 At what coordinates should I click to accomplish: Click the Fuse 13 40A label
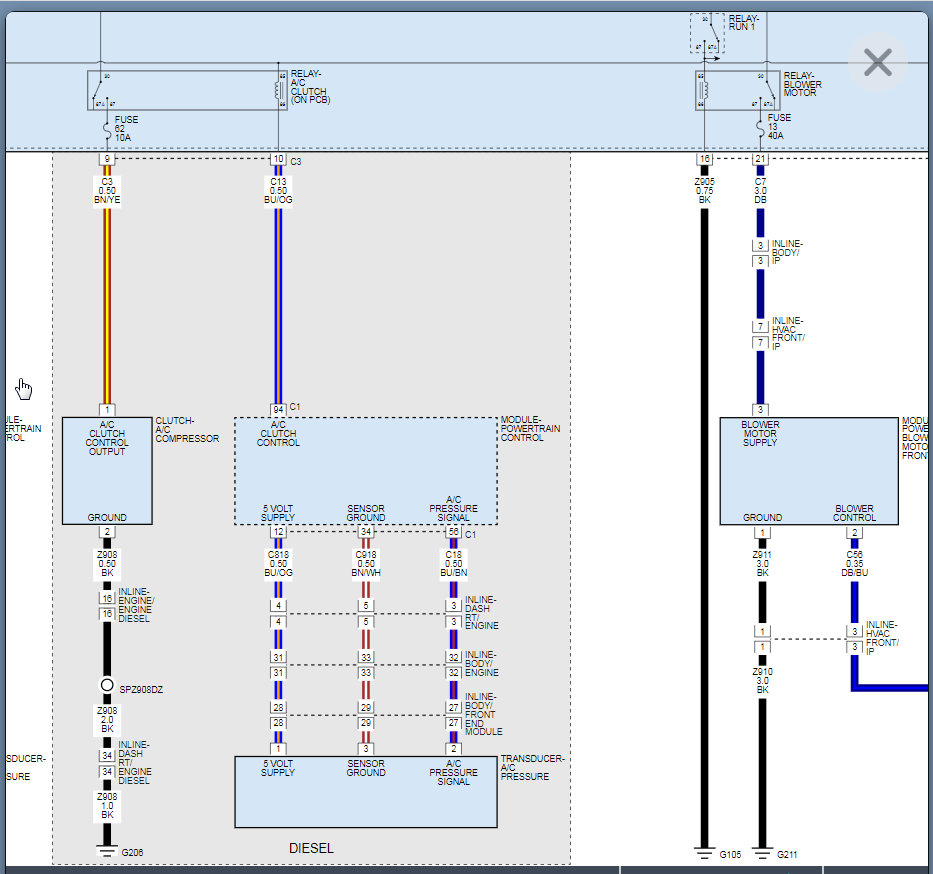pyautogui.click(x=778, y=127)
